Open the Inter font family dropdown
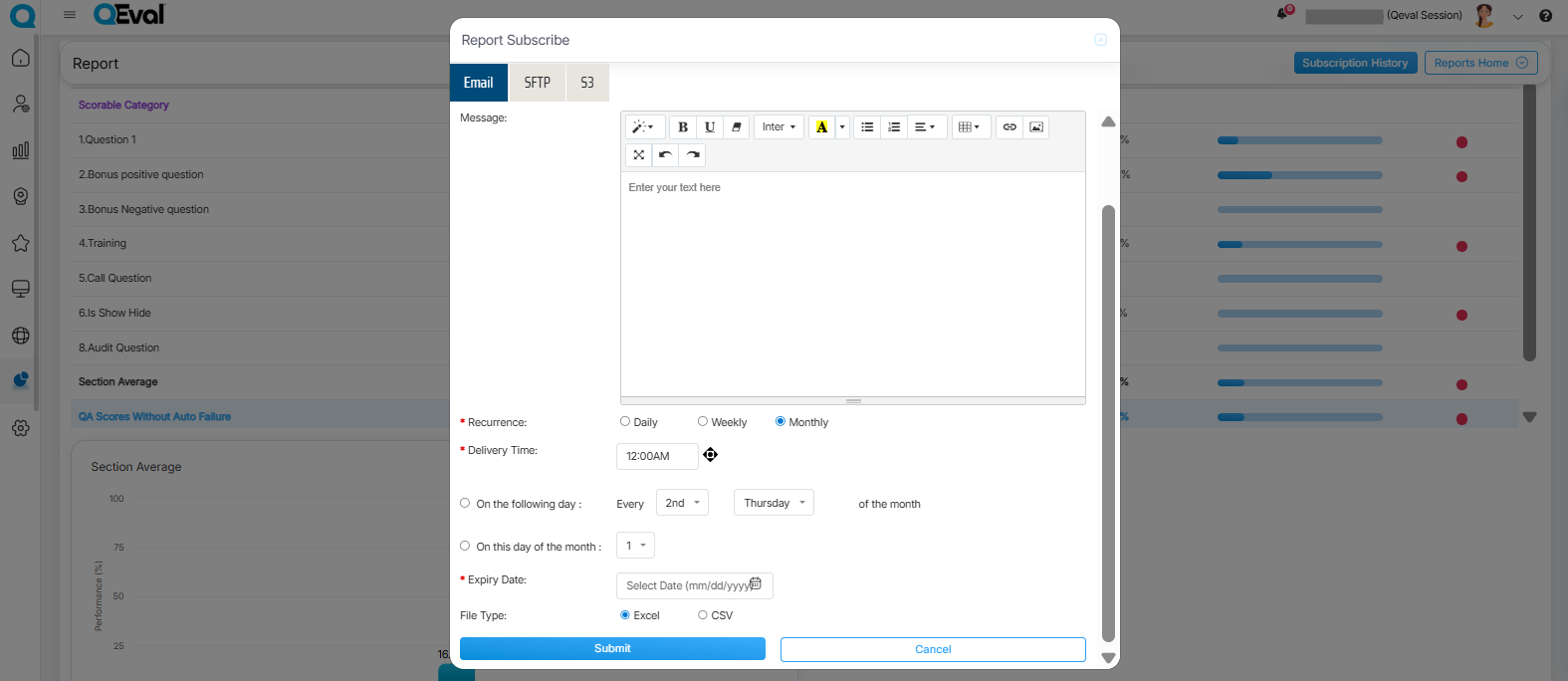 coord(779,127)
